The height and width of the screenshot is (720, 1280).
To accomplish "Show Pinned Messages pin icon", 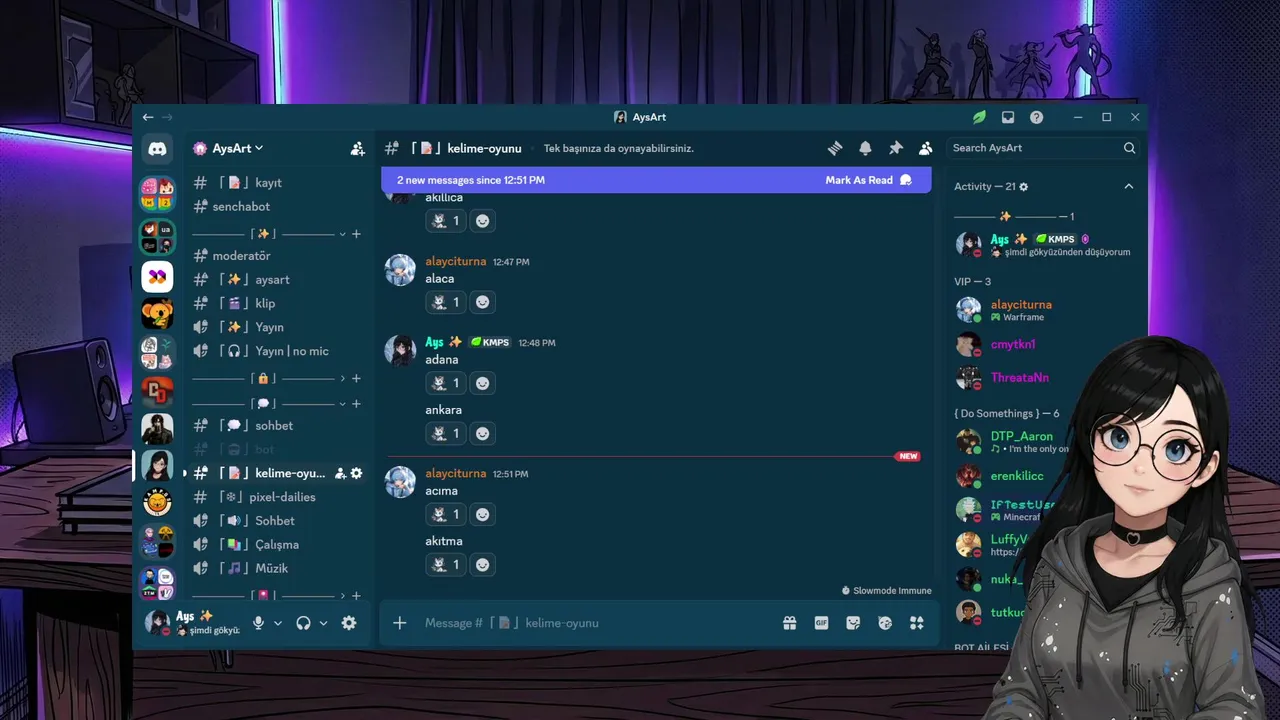I will [896, 148].
